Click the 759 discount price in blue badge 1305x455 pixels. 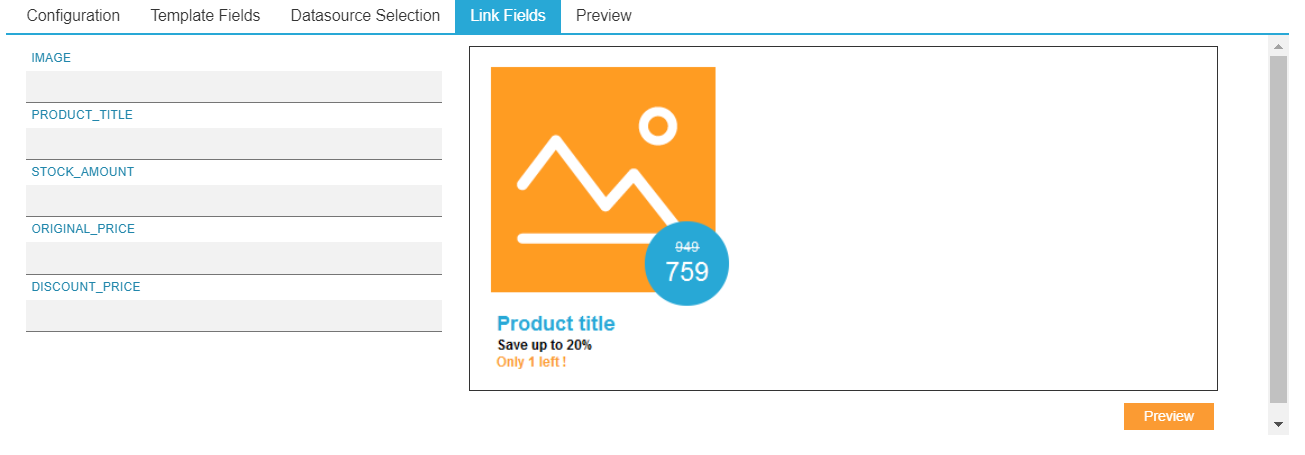(687, 272)
